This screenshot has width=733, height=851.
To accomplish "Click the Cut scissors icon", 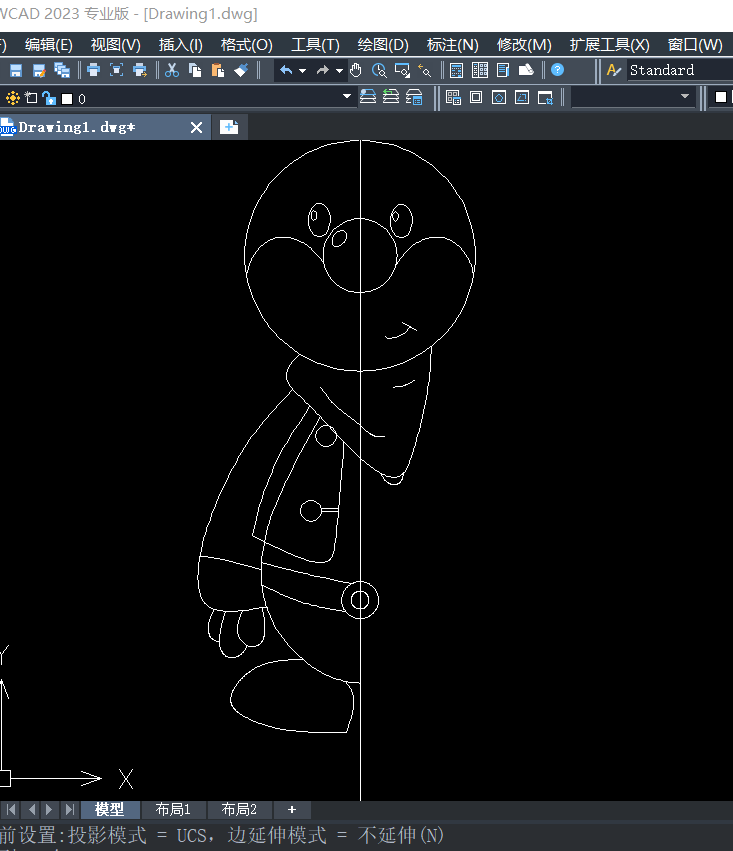I will pos(172,70).
